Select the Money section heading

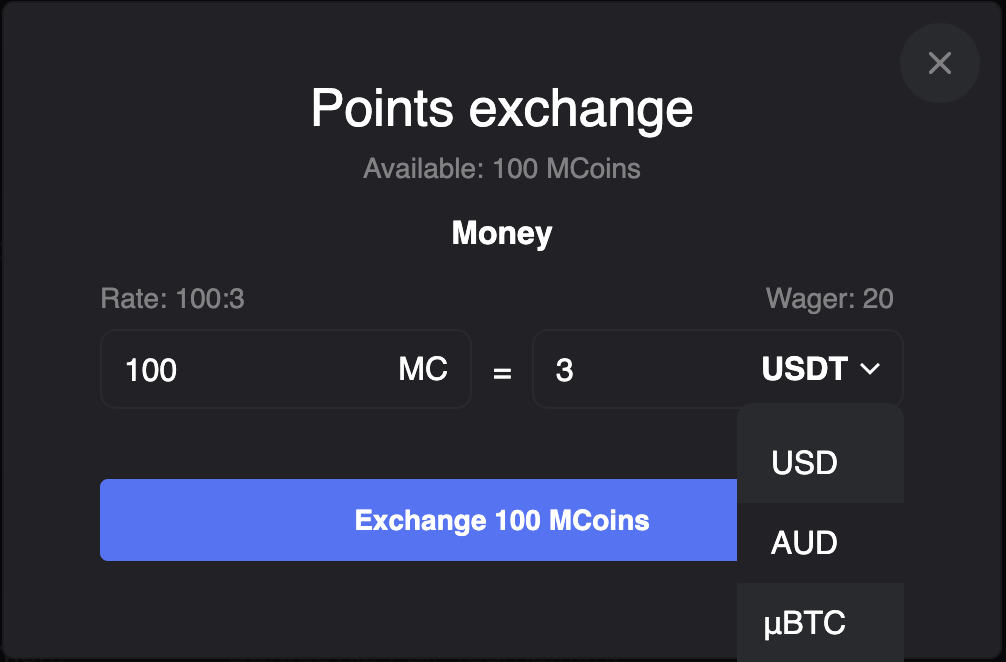click(502, 233)
